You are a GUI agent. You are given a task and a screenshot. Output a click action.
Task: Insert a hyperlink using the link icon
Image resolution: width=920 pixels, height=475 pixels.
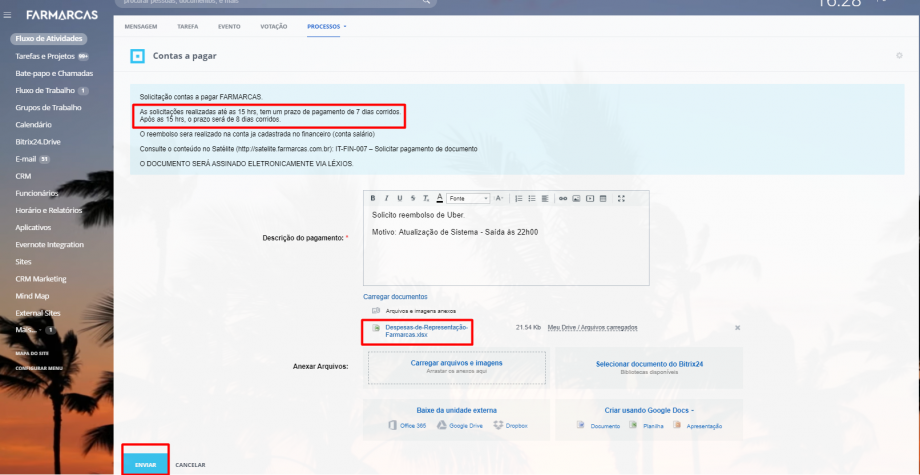563,198
